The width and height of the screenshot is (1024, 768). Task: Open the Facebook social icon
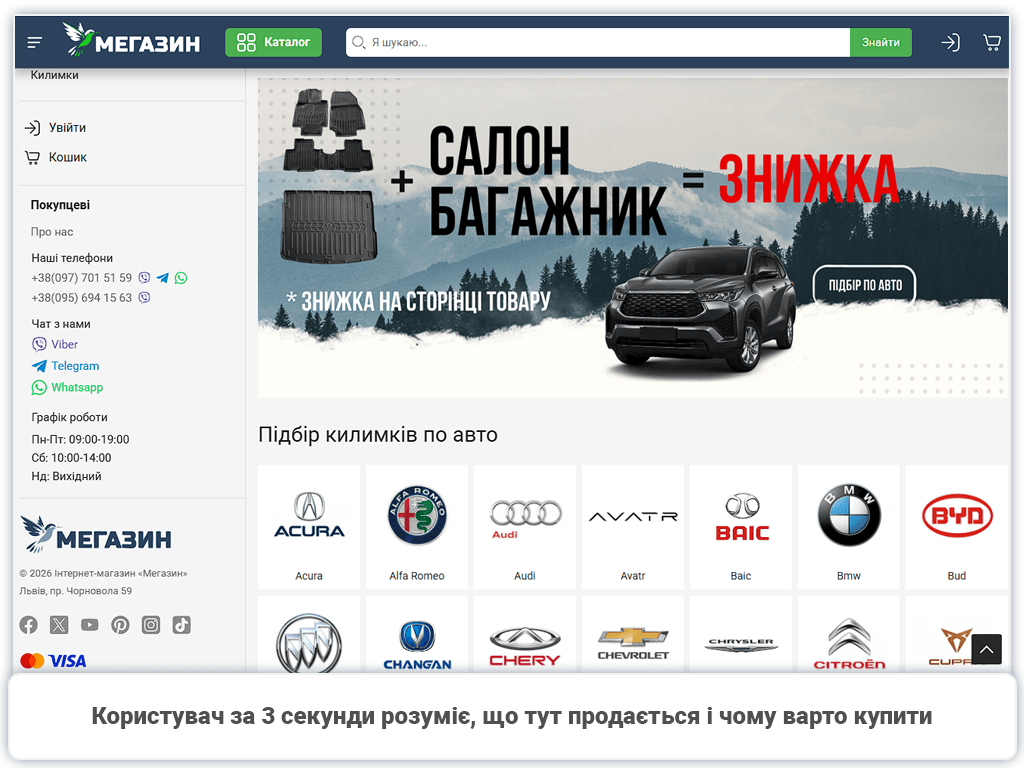pyautogui.click(x=28, y=625)
